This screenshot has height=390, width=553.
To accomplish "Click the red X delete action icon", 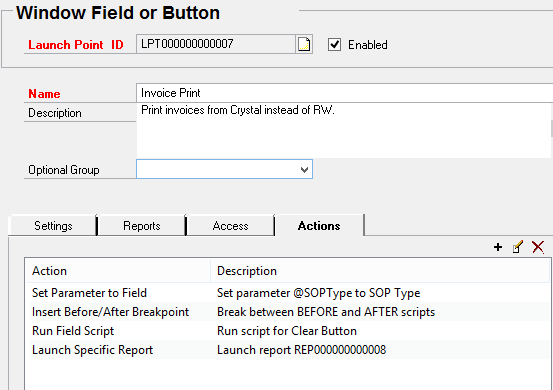I will tap(538, 247).
